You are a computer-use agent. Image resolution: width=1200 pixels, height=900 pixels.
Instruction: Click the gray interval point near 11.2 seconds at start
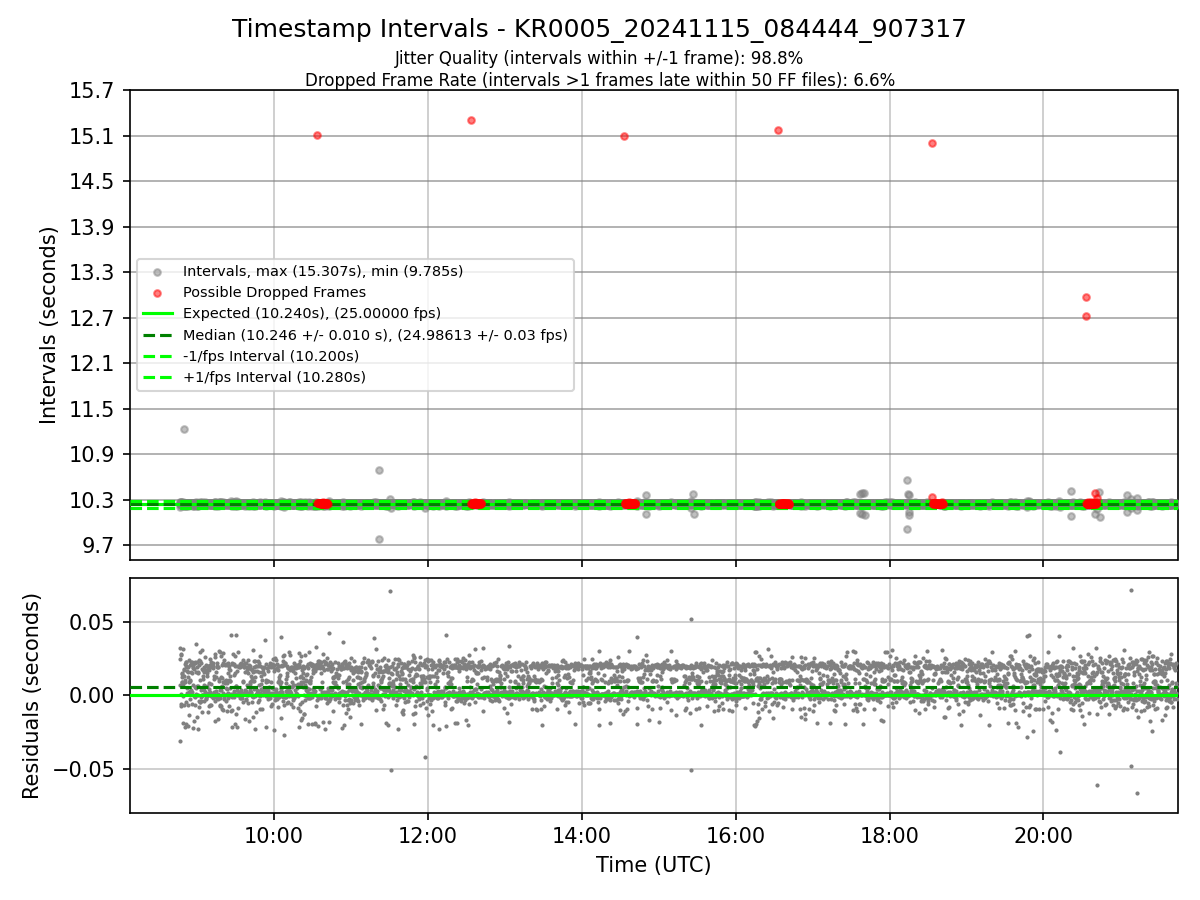pyautogui.click(x=184, y=429)
